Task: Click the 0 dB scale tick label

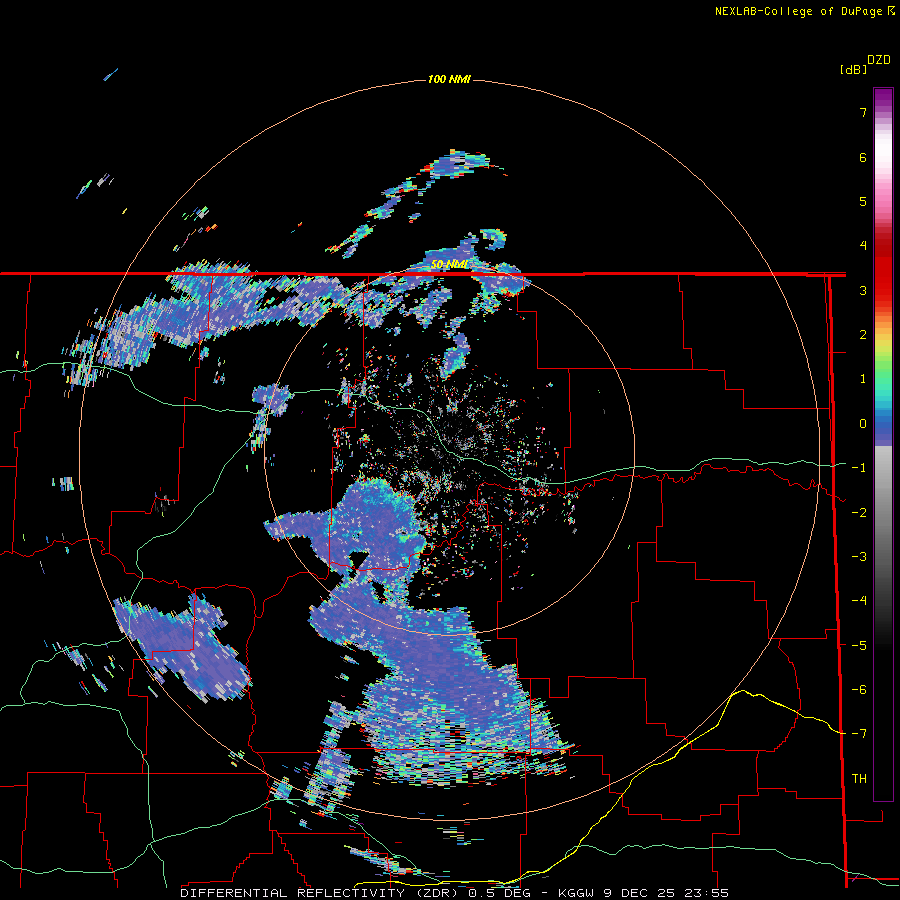Action: pyautogui.click(x=863, y=424)
